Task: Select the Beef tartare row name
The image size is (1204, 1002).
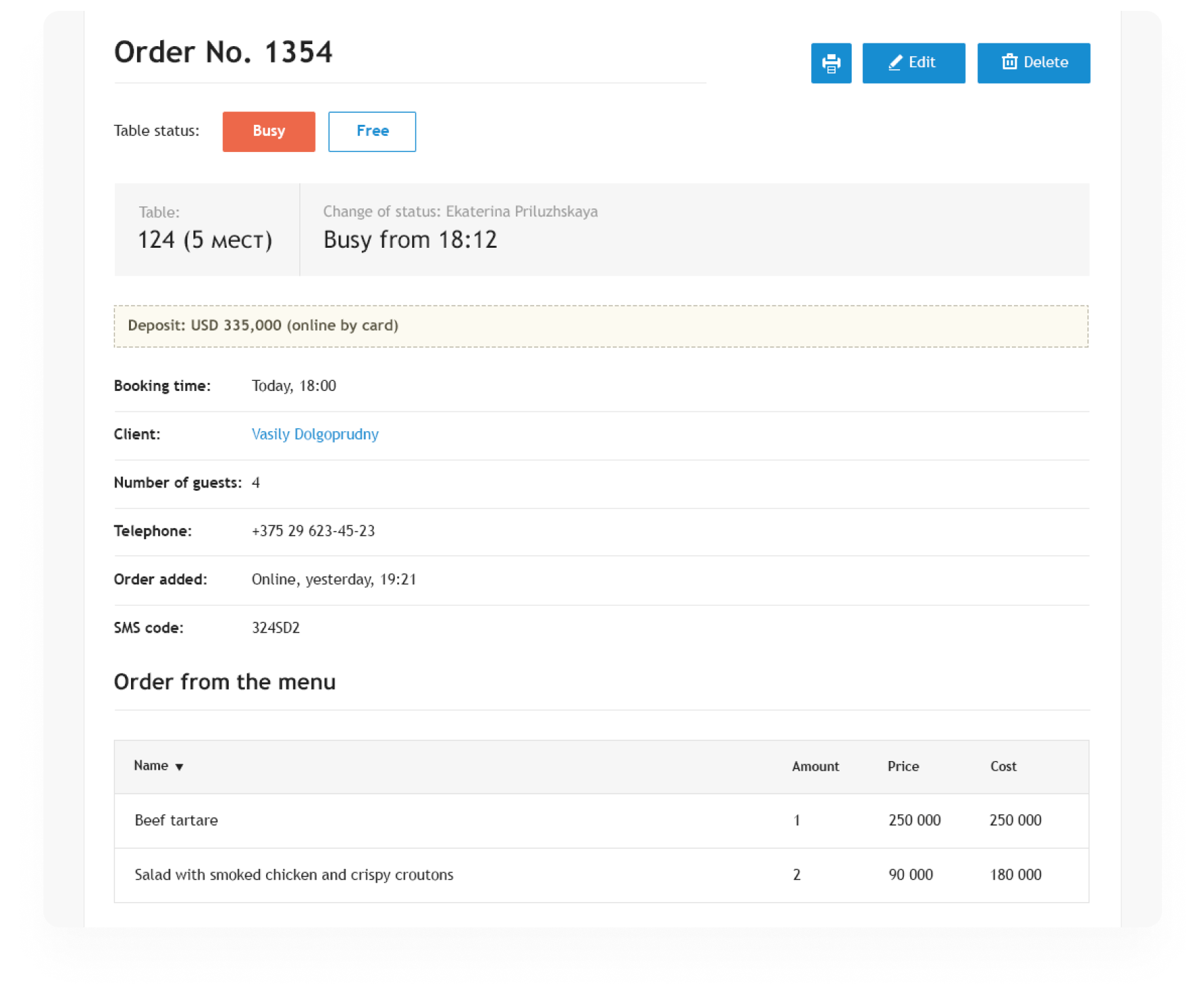Action: pyautogui.click(x=176, y=821)
